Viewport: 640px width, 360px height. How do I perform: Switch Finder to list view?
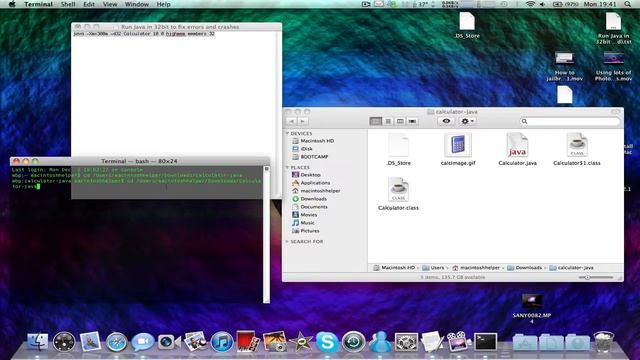click(388, 121)
